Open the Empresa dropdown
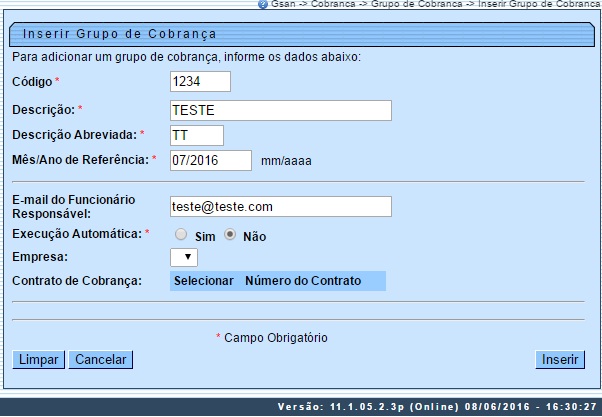 [184, 257]
